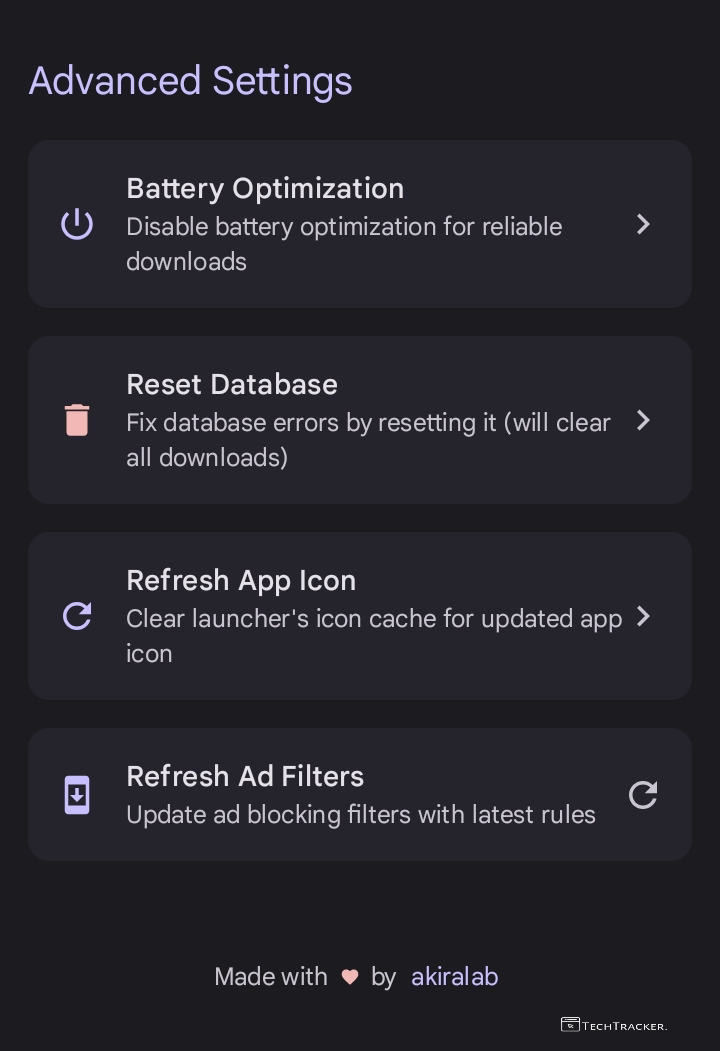Click "Clear launcher's icon cache" description text

tap(374, 635)
